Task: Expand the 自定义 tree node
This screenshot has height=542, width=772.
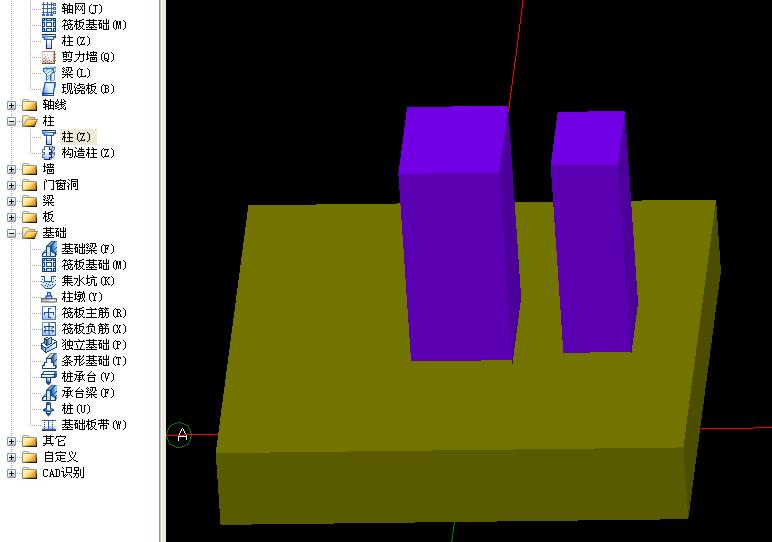Action: pos(11,457)
